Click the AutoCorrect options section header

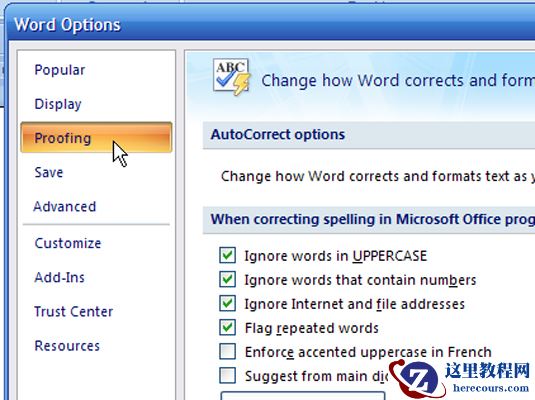(369, 135)
